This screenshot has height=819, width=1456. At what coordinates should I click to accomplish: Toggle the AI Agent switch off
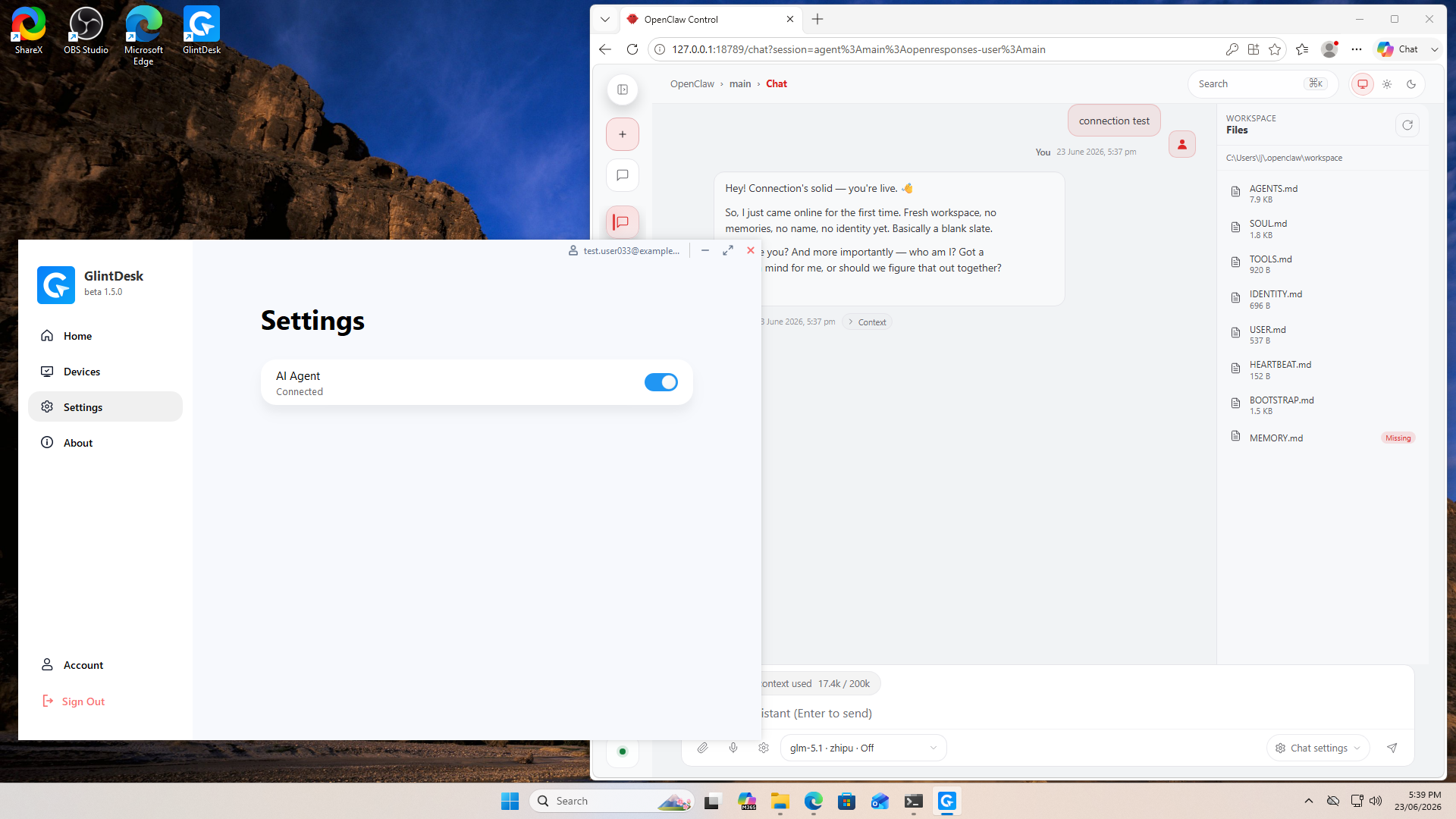tap(661, 382)
